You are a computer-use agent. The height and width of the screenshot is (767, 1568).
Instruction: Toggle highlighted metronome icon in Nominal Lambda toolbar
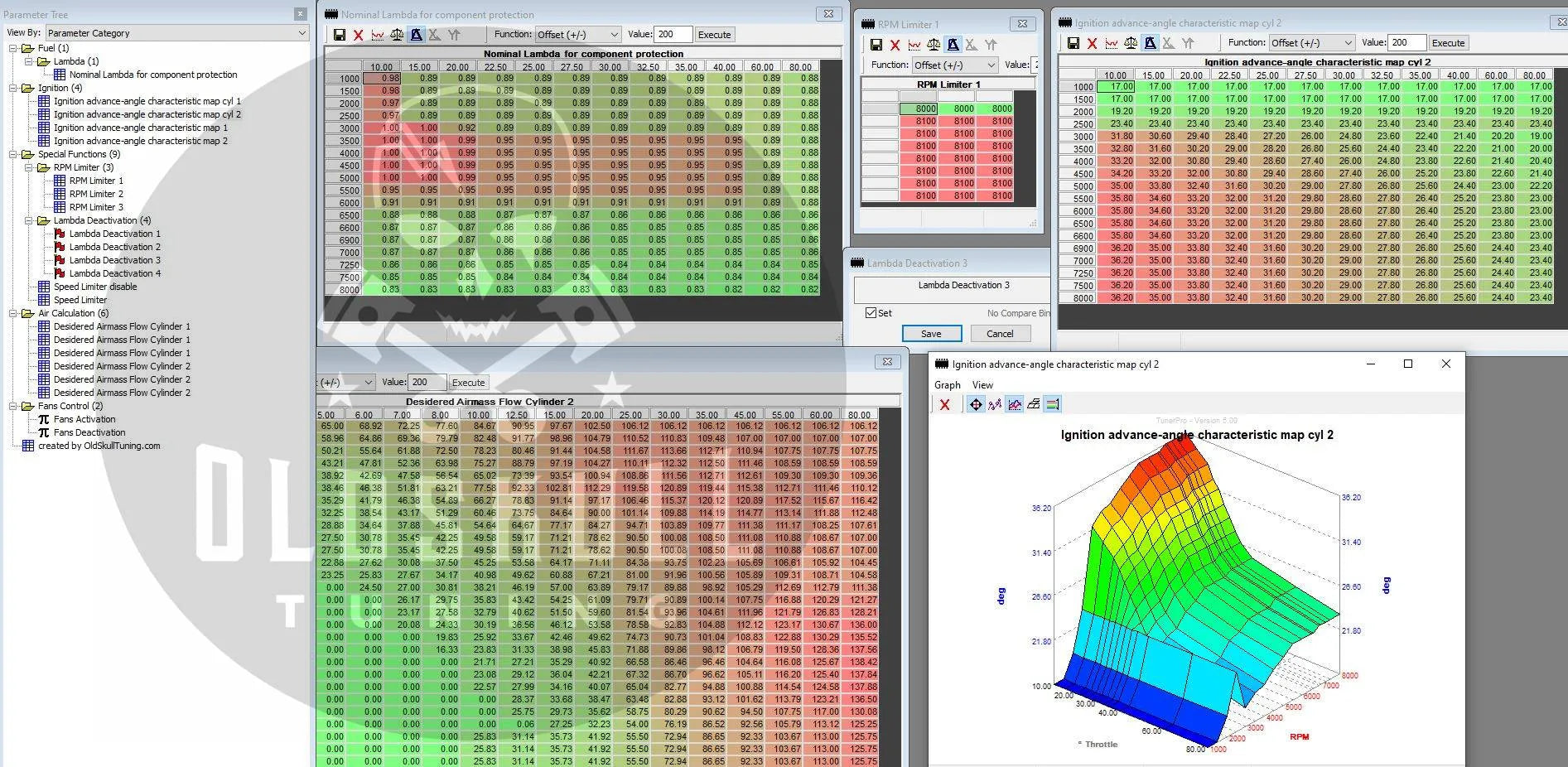(416, 35)
